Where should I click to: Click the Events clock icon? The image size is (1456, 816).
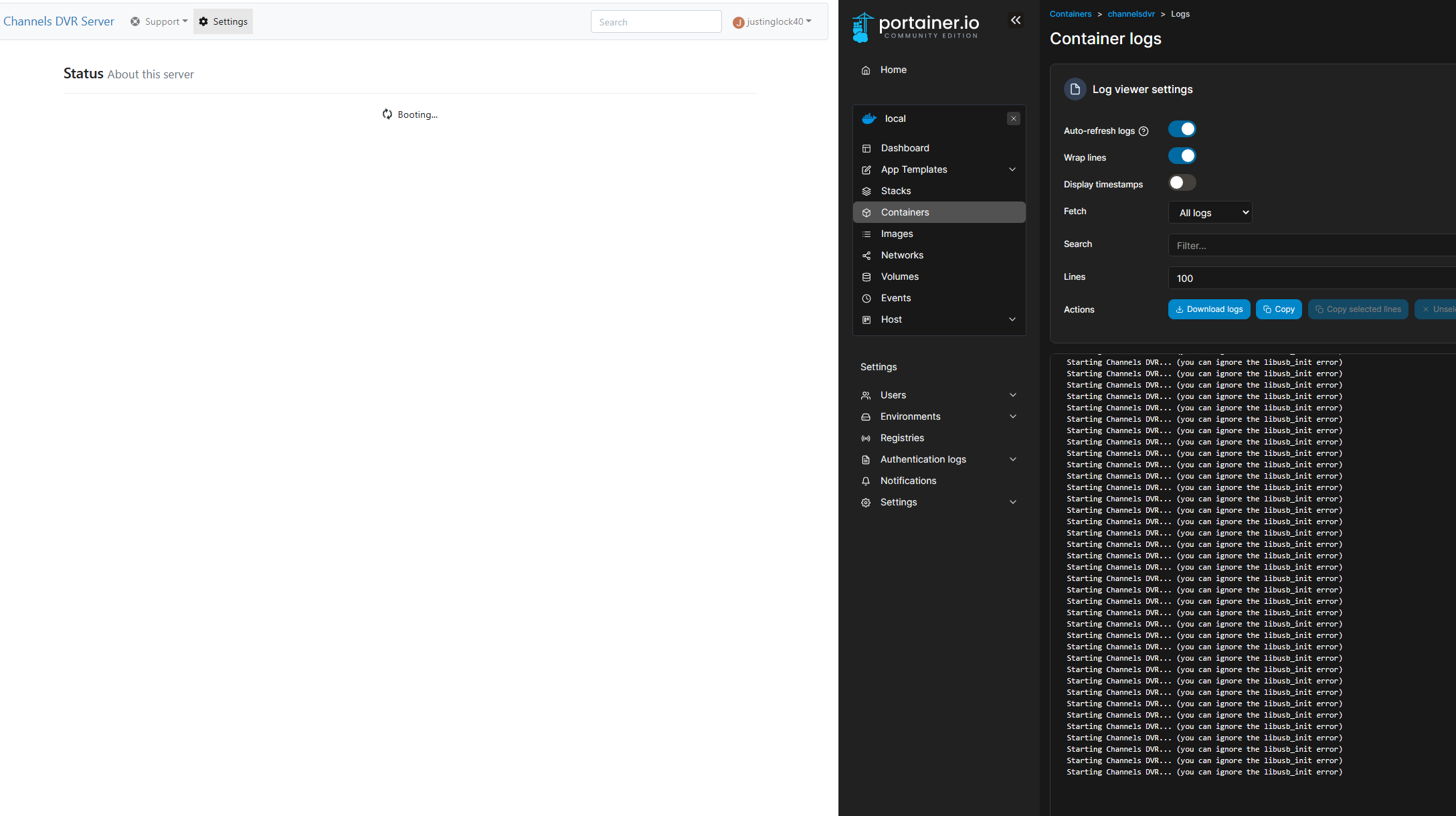(x=867, y=299)
